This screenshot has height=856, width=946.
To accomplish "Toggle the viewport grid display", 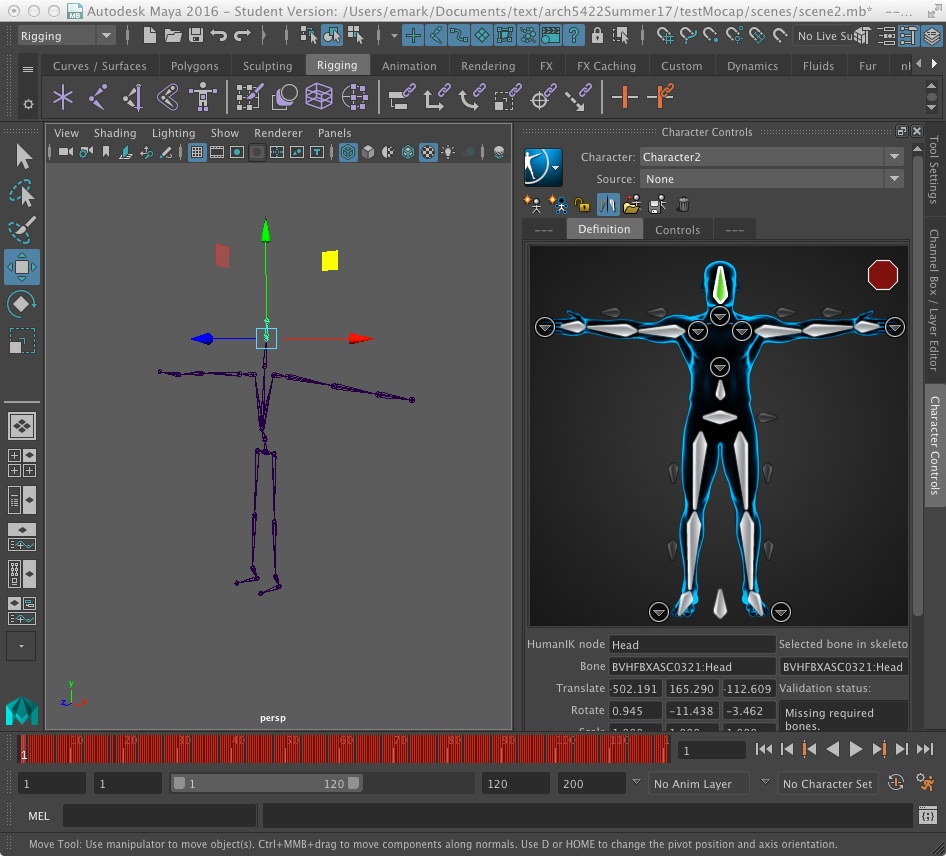I will pos(197,153).
